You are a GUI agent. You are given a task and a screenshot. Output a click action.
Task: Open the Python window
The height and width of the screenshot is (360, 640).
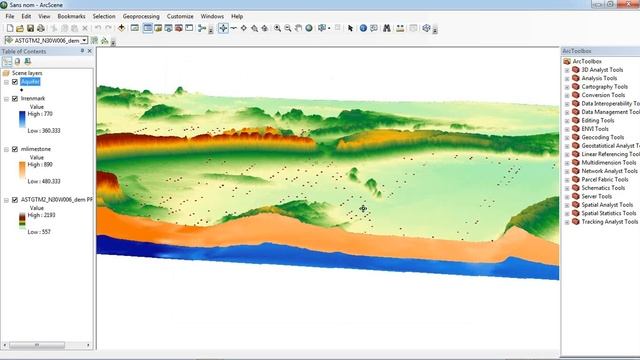[189, 28]
